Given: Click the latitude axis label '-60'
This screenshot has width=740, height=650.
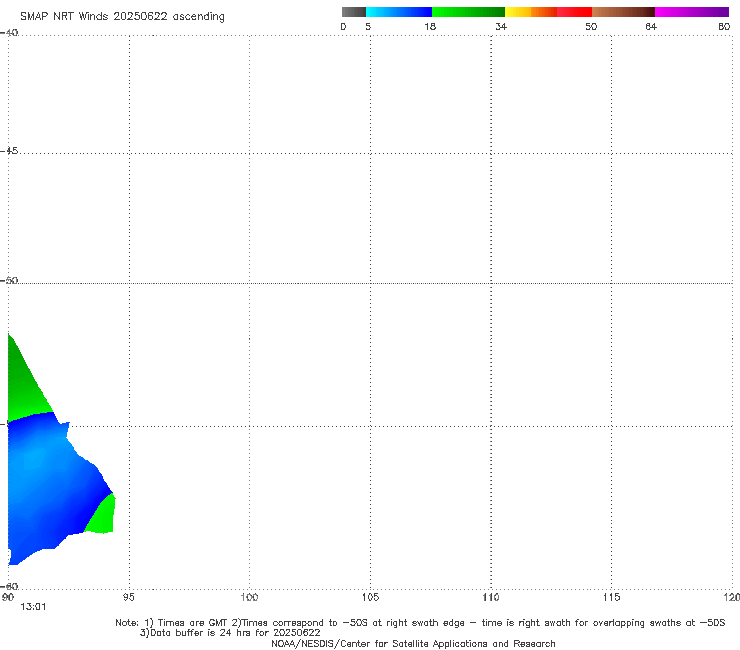Looking at the screenshot, I should tap(9, 586).
